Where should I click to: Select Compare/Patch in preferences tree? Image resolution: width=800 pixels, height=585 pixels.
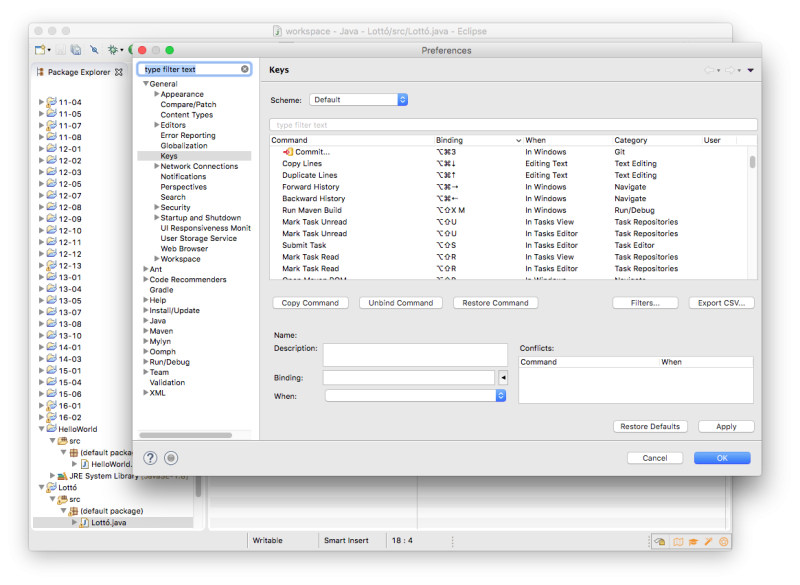pos(188,105)
